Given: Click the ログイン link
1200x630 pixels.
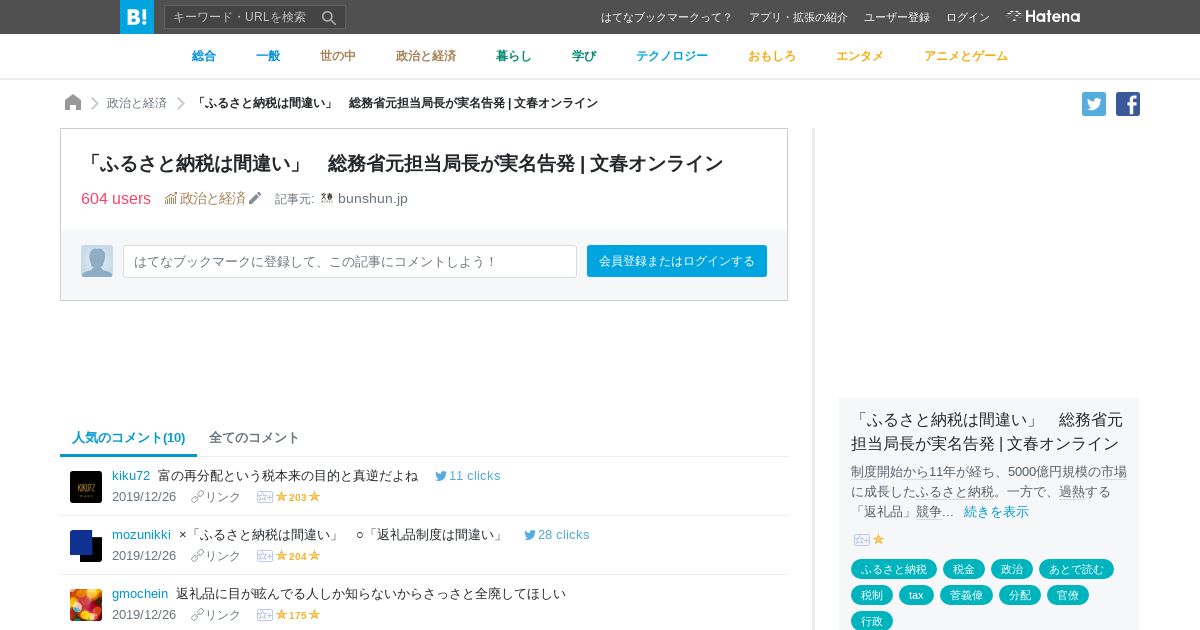Looking at the screenshot, I should [x=968, y=17].
